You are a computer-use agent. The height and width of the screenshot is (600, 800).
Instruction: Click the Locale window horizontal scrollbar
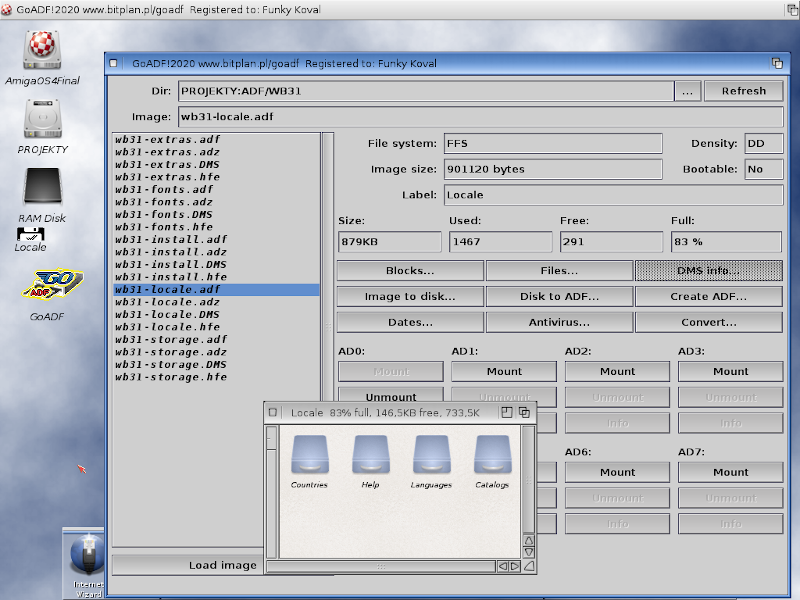381,566
